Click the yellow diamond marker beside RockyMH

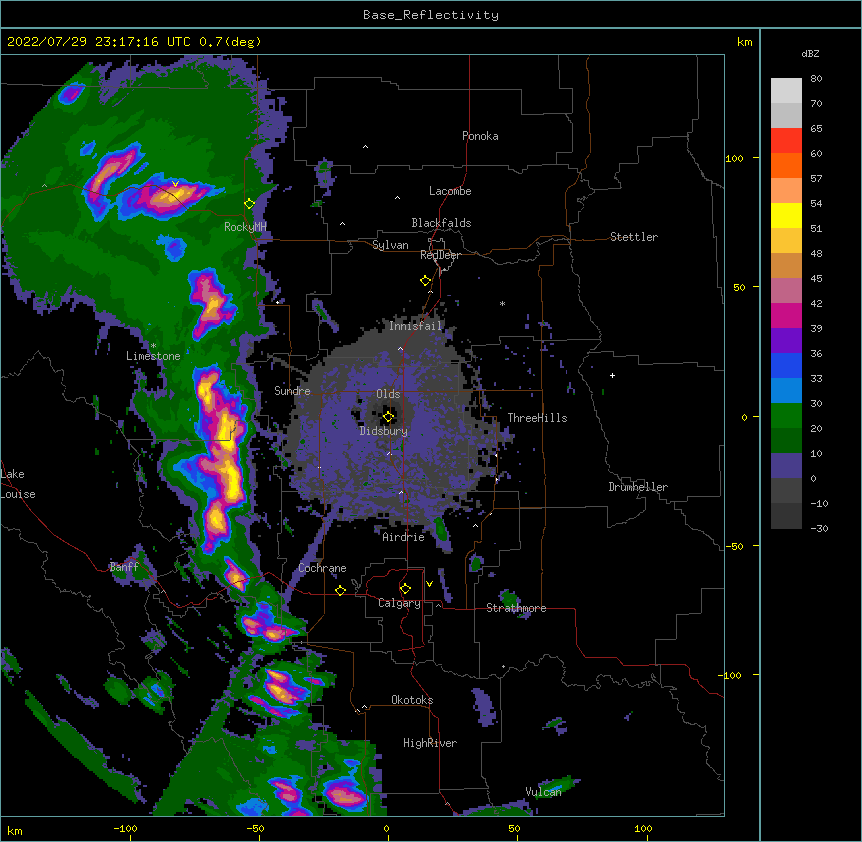(x=250, y=204)
